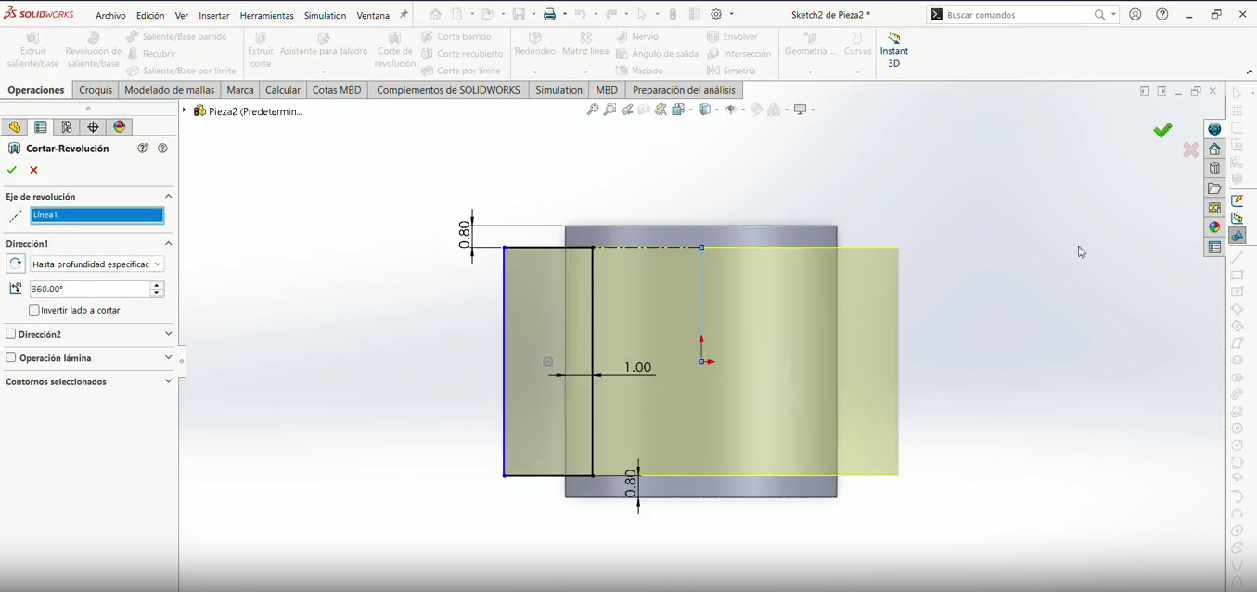Click the reverse direction icon under Dirección1
The image size is (1257, 592).
(x=15, y=264)
